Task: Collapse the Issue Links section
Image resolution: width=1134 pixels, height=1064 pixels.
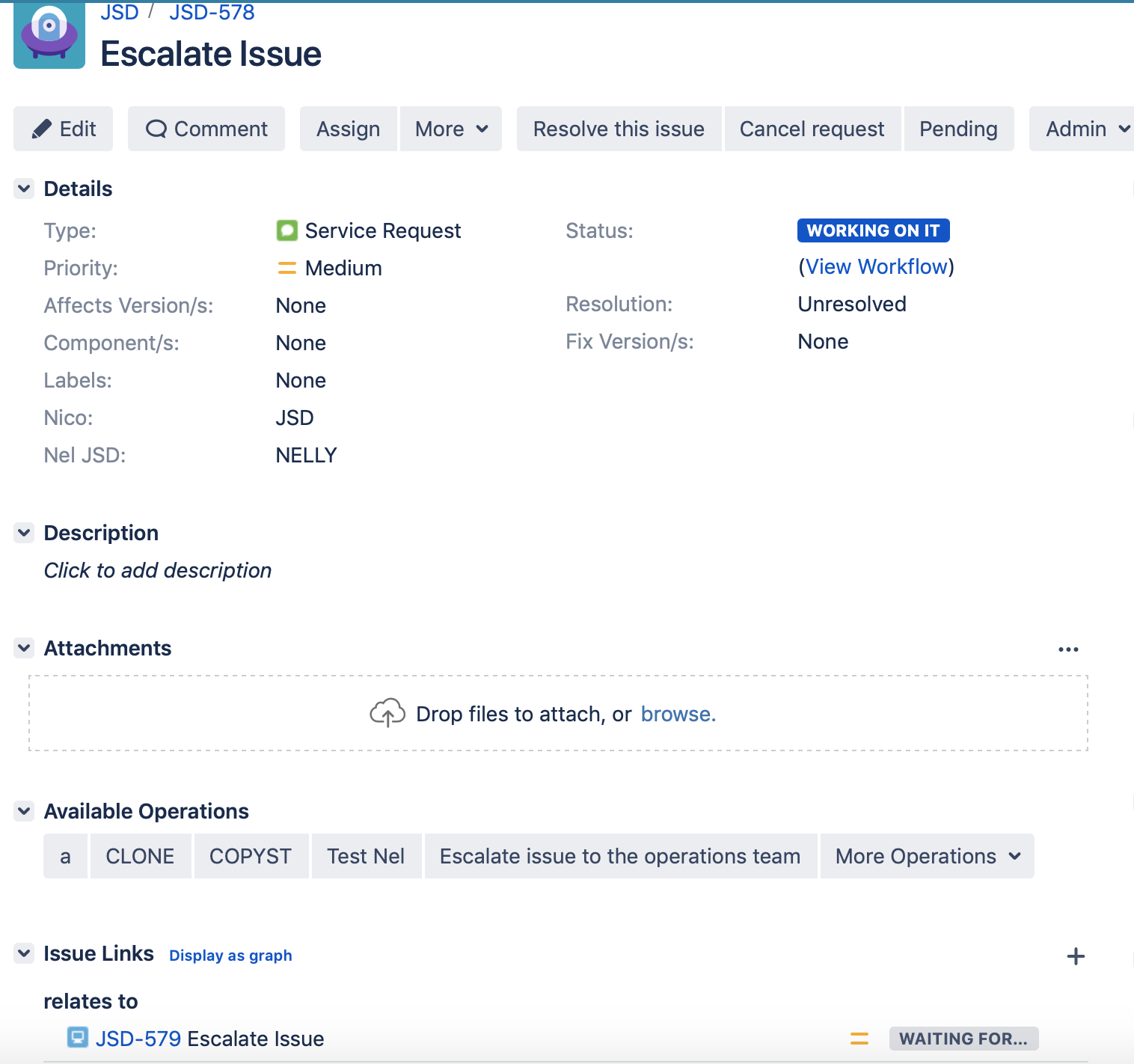Action: 23,953
